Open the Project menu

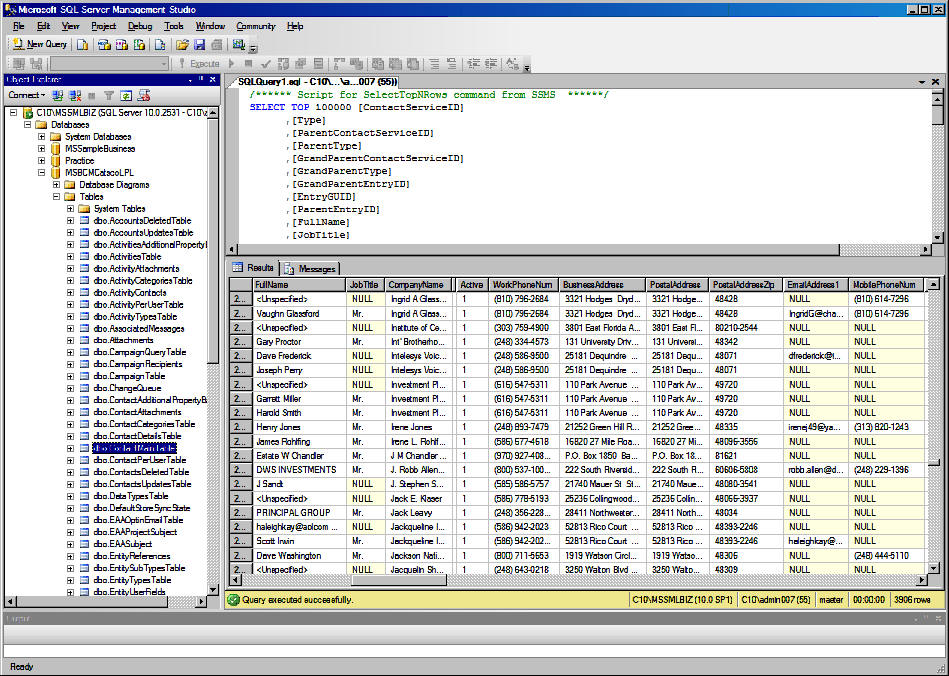point(103,26)
